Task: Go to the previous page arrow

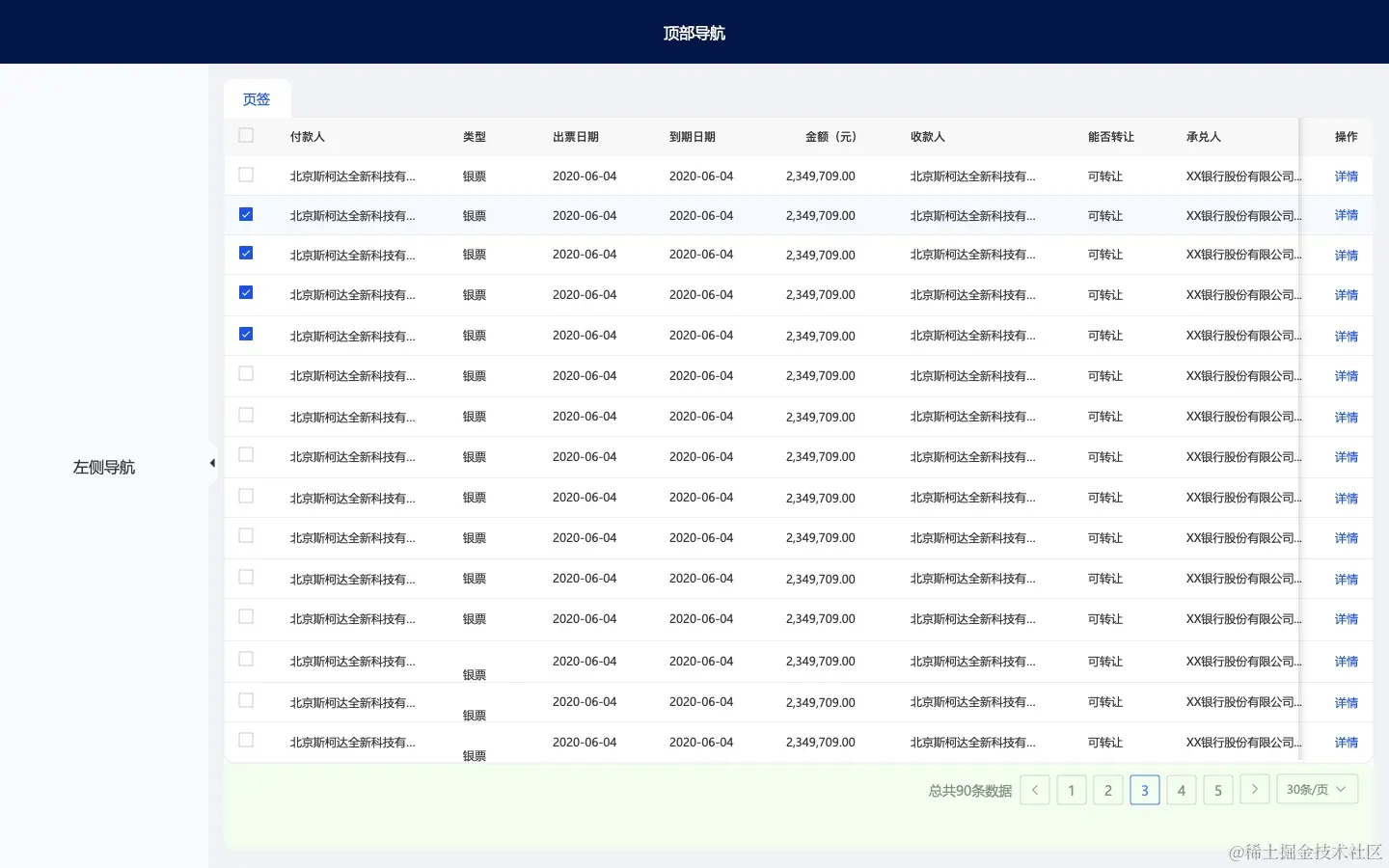Action: [x=1035, y=790]
